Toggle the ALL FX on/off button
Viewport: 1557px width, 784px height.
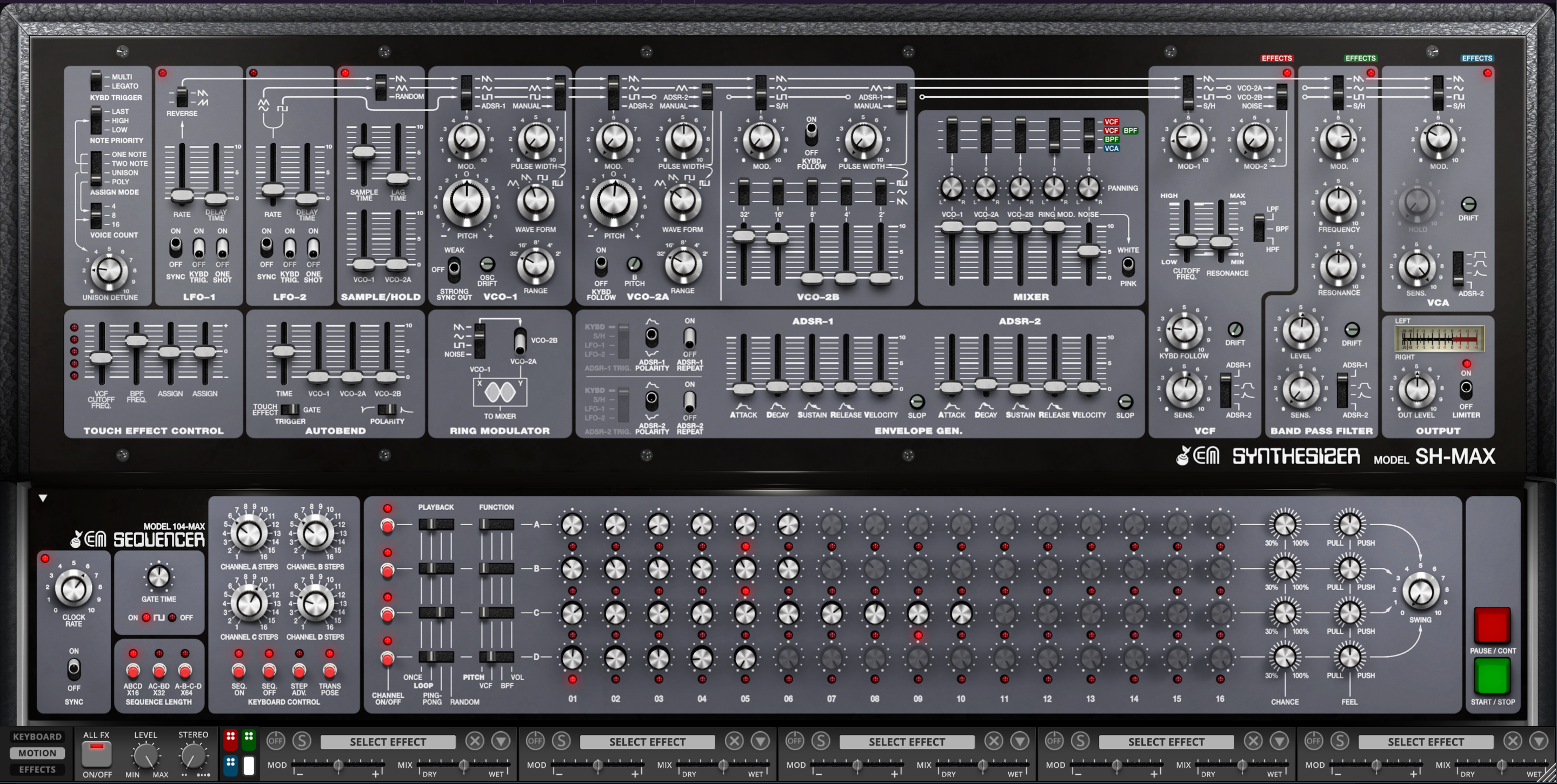(x=97, y=753)
